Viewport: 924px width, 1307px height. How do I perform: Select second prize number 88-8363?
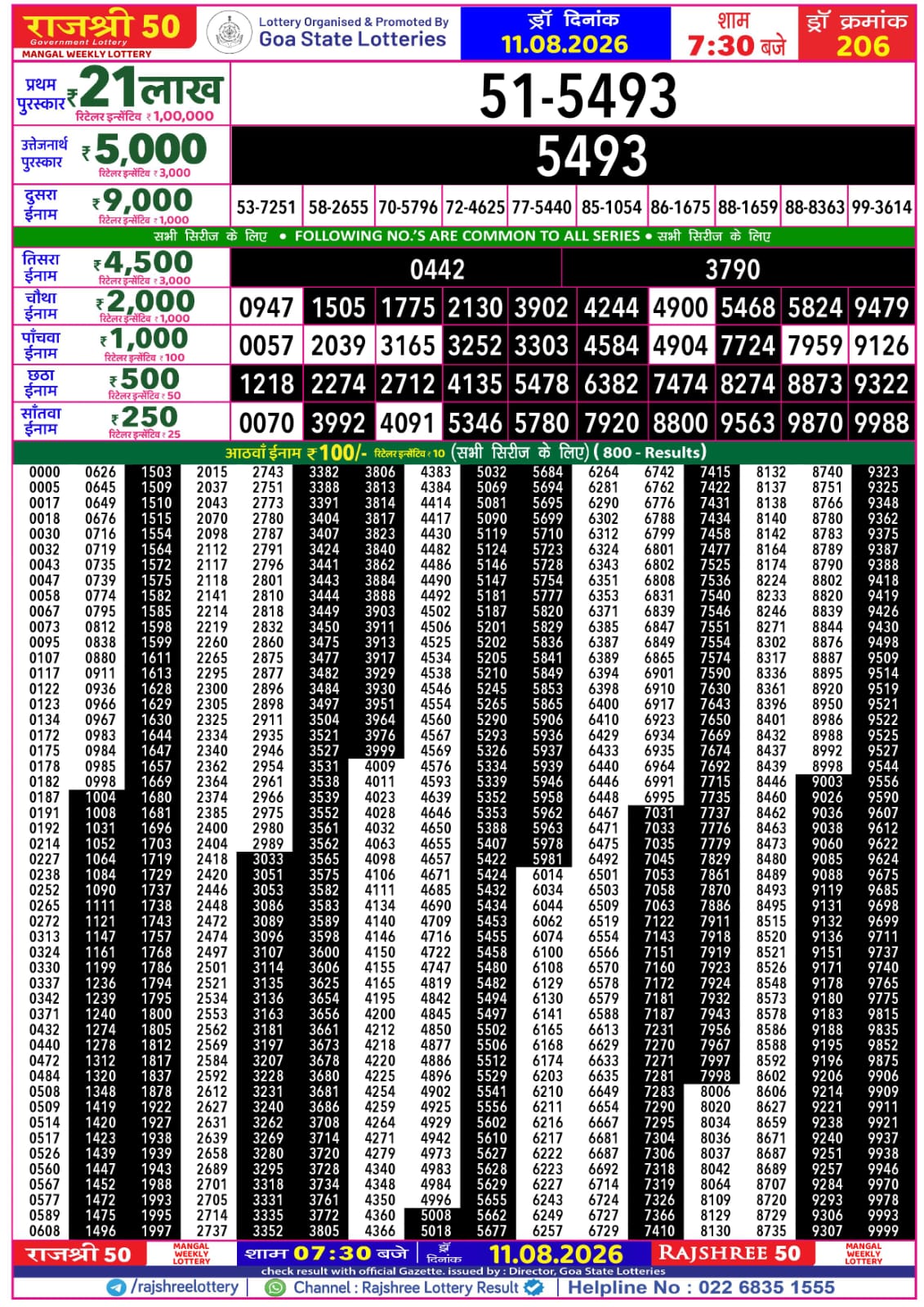click(815, 208)
